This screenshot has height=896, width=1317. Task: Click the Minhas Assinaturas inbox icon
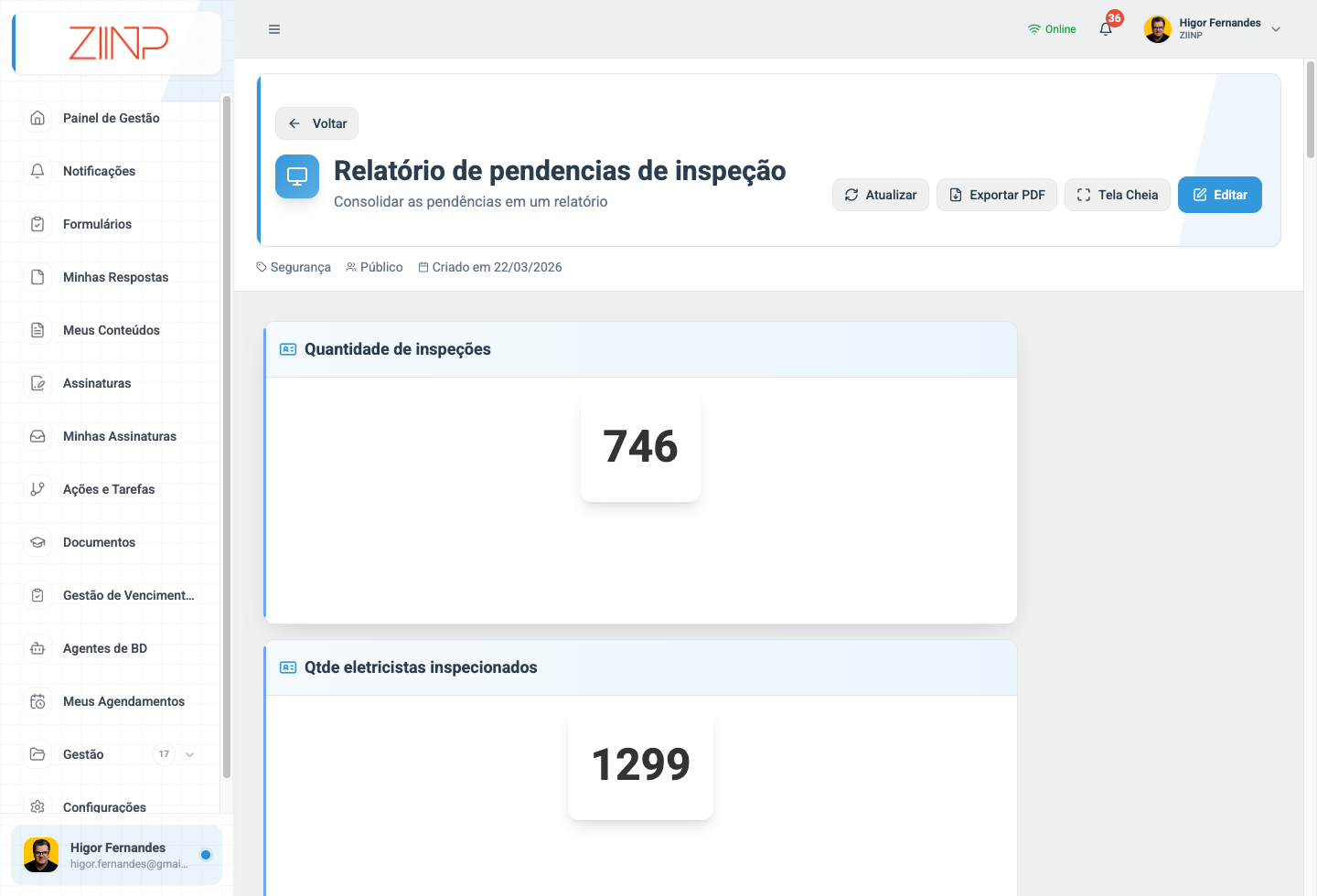[x=37, y=436]
